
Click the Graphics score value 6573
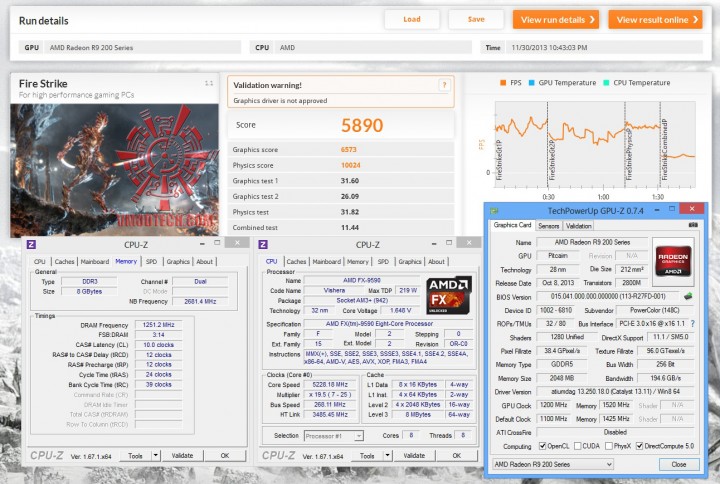coord(349,150)
